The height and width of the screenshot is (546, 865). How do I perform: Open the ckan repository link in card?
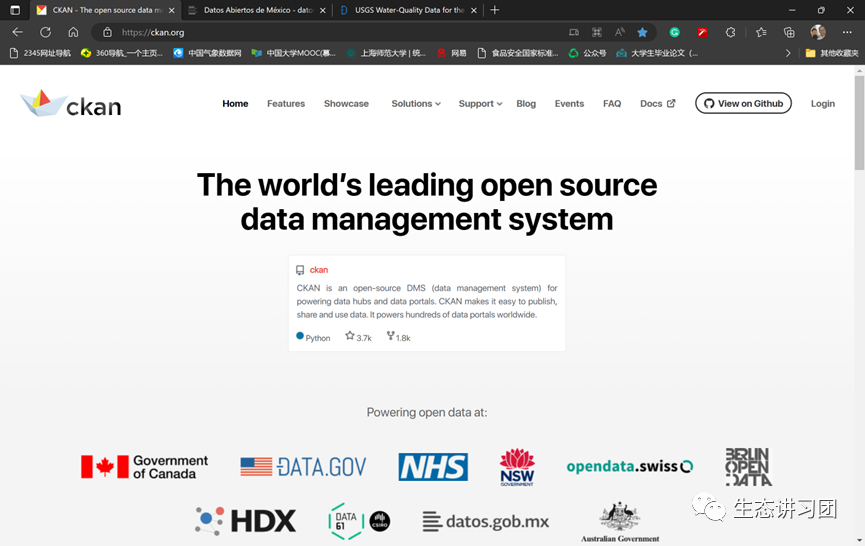[x=319, y=270]
